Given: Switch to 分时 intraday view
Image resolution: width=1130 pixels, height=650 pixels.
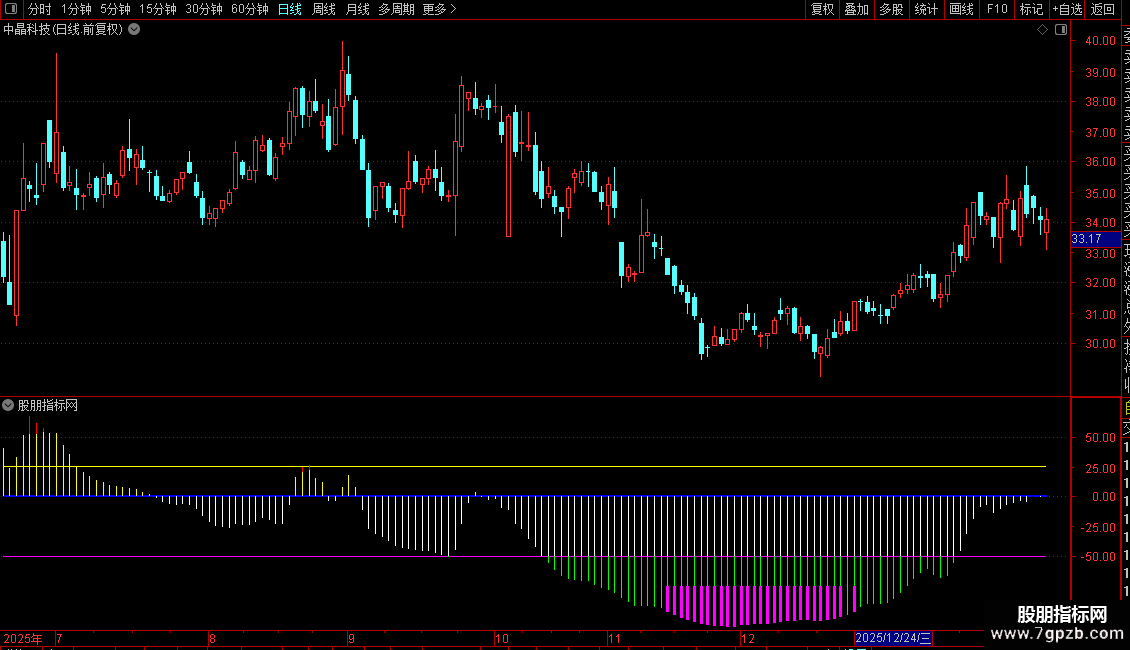Looking at the screenshot, I should 40,9.
